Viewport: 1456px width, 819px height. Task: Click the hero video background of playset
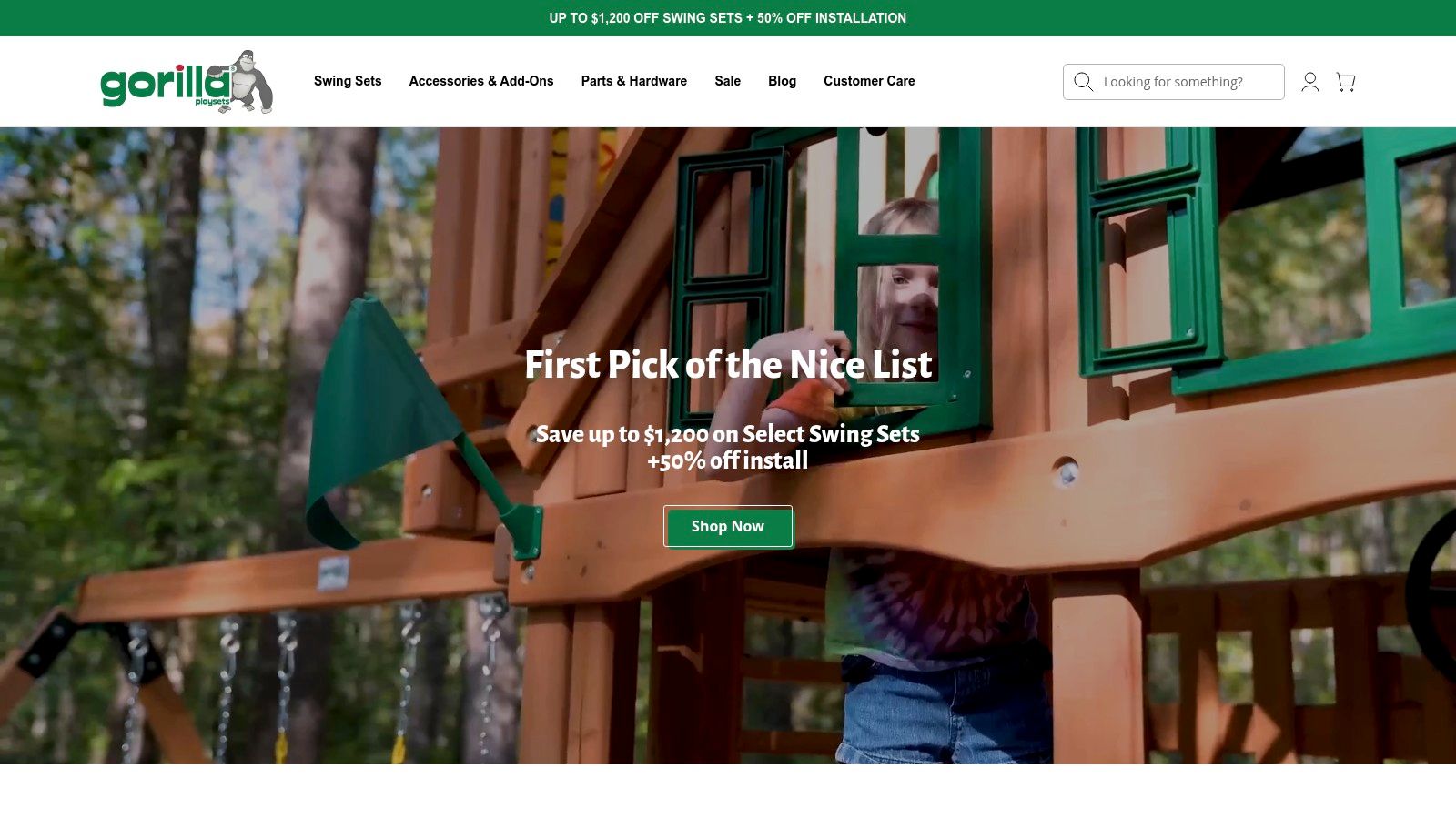(728, 446)
